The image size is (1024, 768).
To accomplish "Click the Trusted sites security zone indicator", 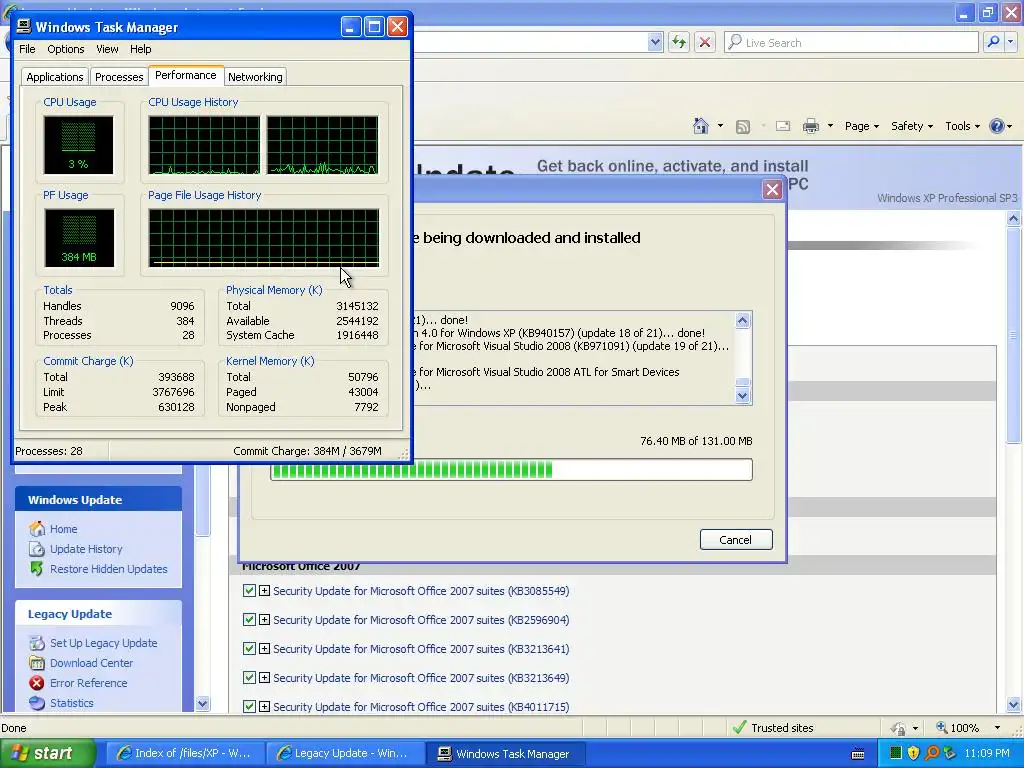I will (x=773, y=728).
